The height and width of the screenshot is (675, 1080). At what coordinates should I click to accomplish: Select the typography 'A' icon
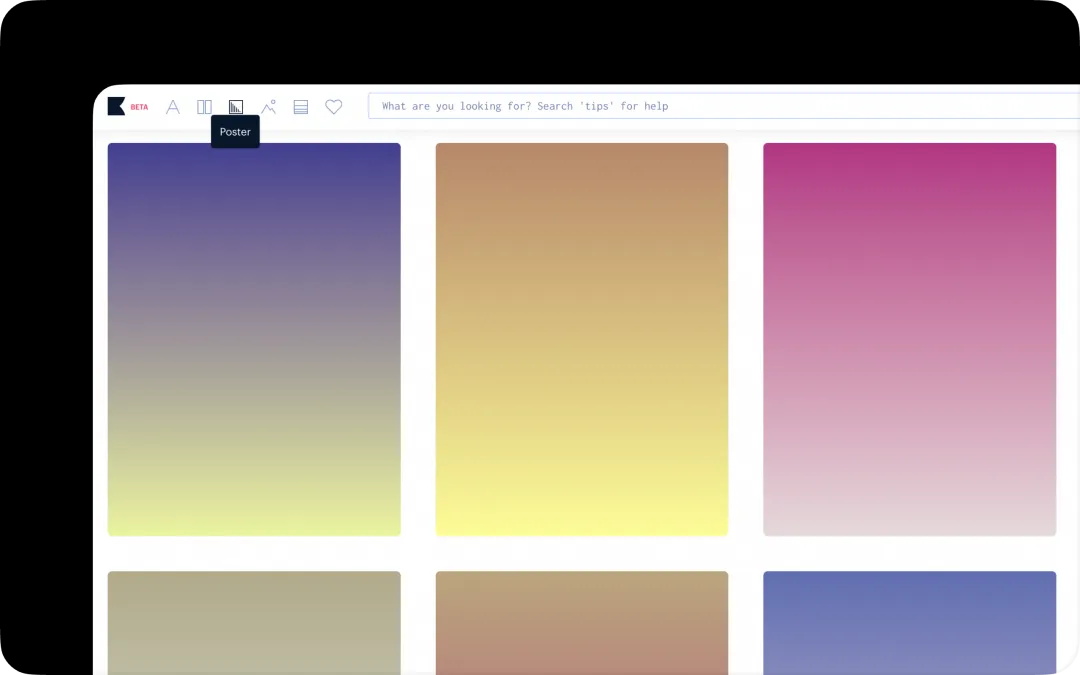(173, 107)
